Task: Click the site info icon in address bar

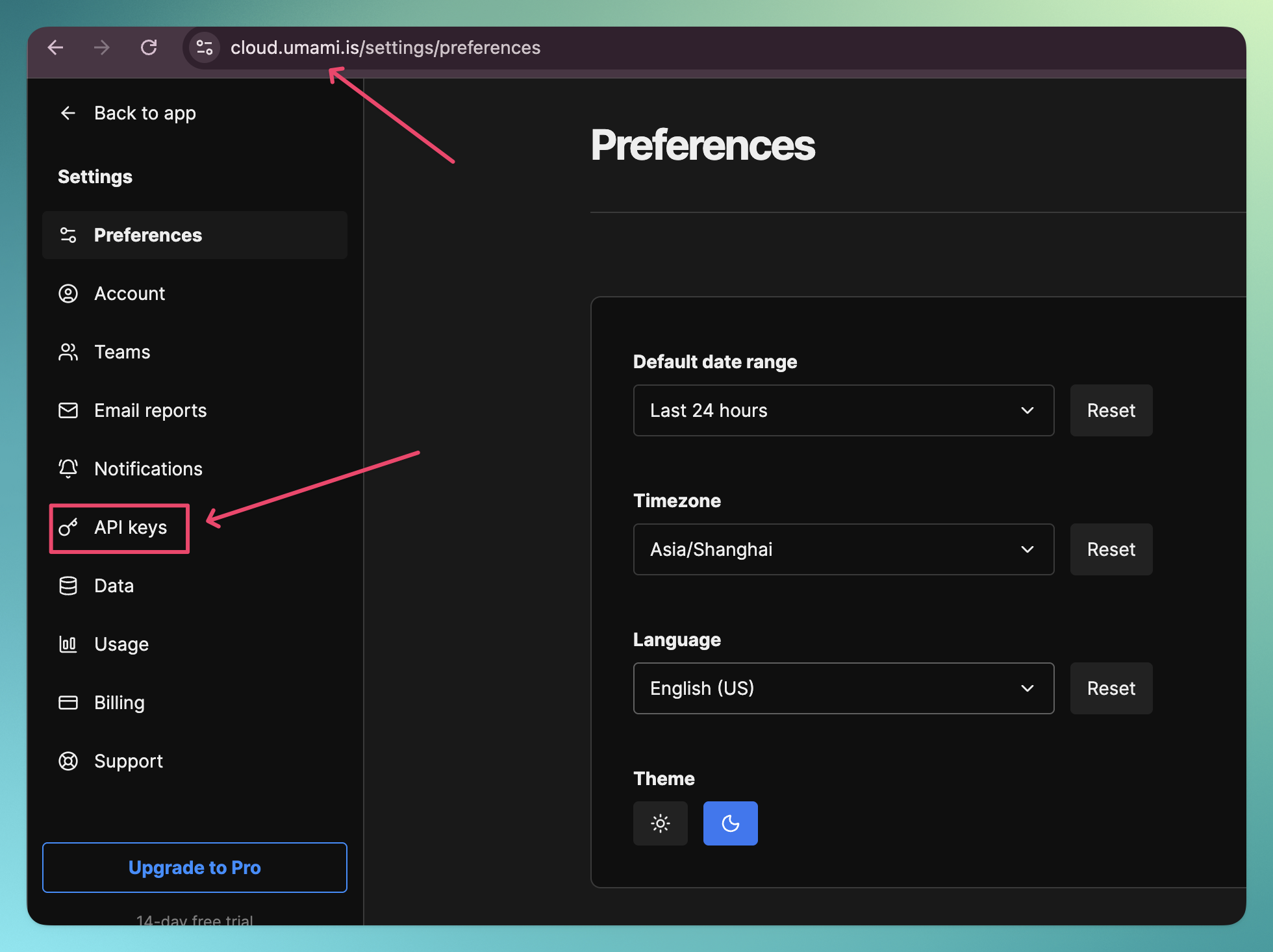Action: (205, 47)
